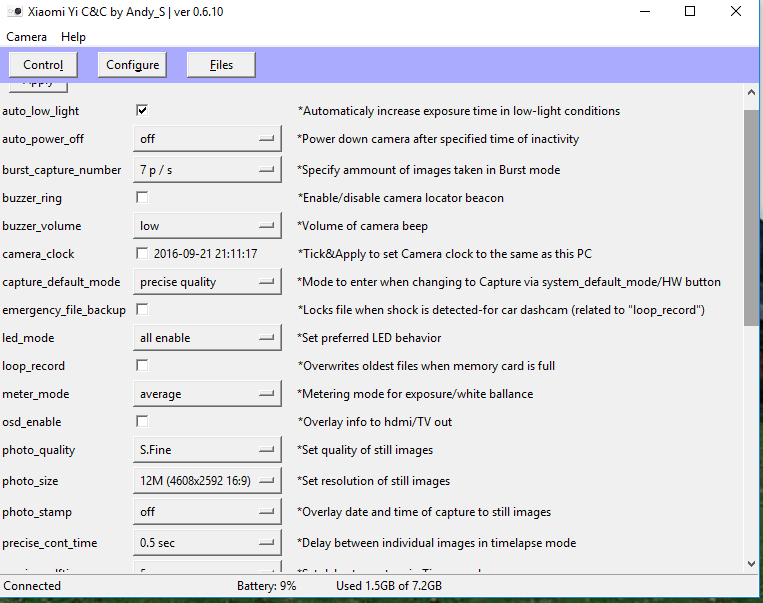The image size is (763, 603).
Task: Click the scrollbar down arrow
Action: 751,564
